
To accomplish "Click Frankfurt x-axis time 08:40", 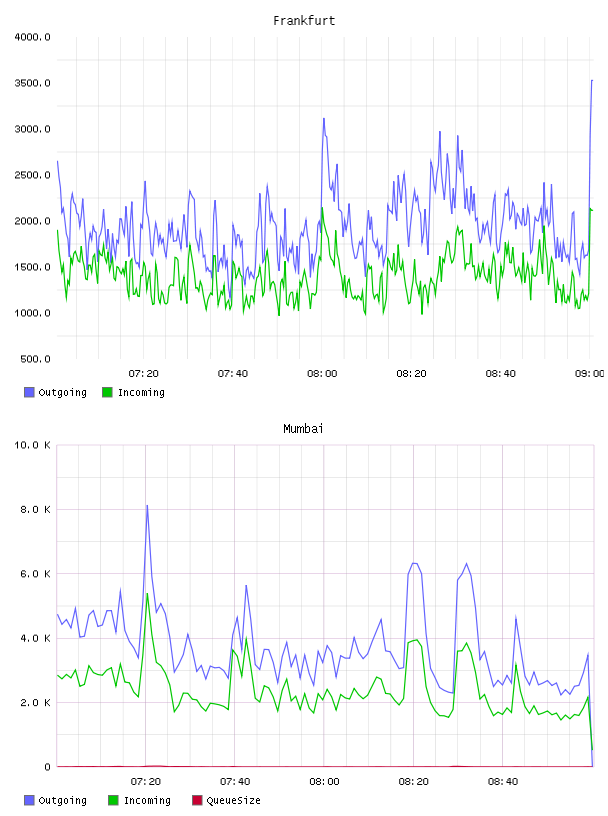I will click(501, 374).
